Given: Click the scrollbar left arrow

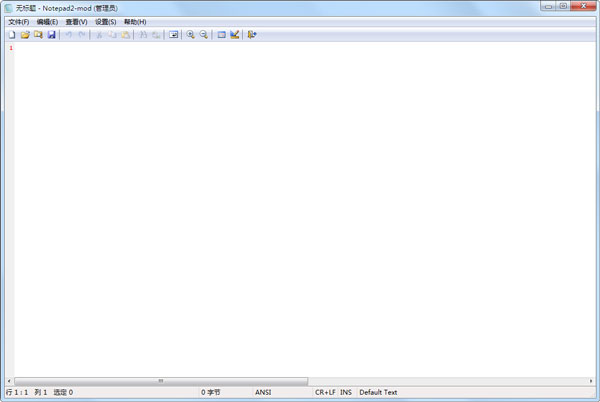Looking at the screenshot, I should click(9, 381).
